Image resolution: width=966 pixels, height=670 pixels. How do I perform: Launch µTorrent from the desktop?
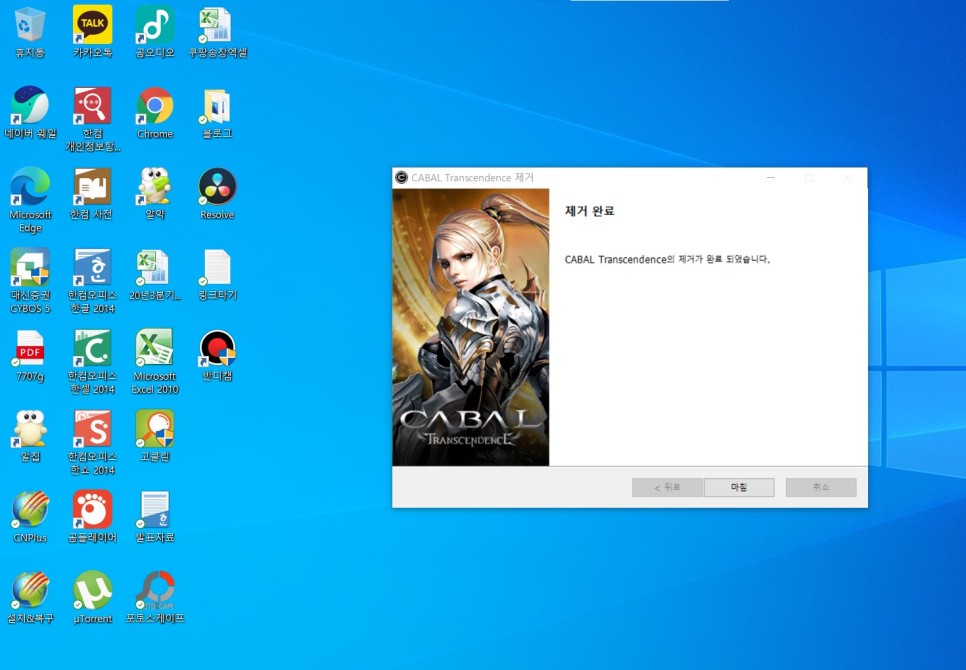tap(92, 597)
